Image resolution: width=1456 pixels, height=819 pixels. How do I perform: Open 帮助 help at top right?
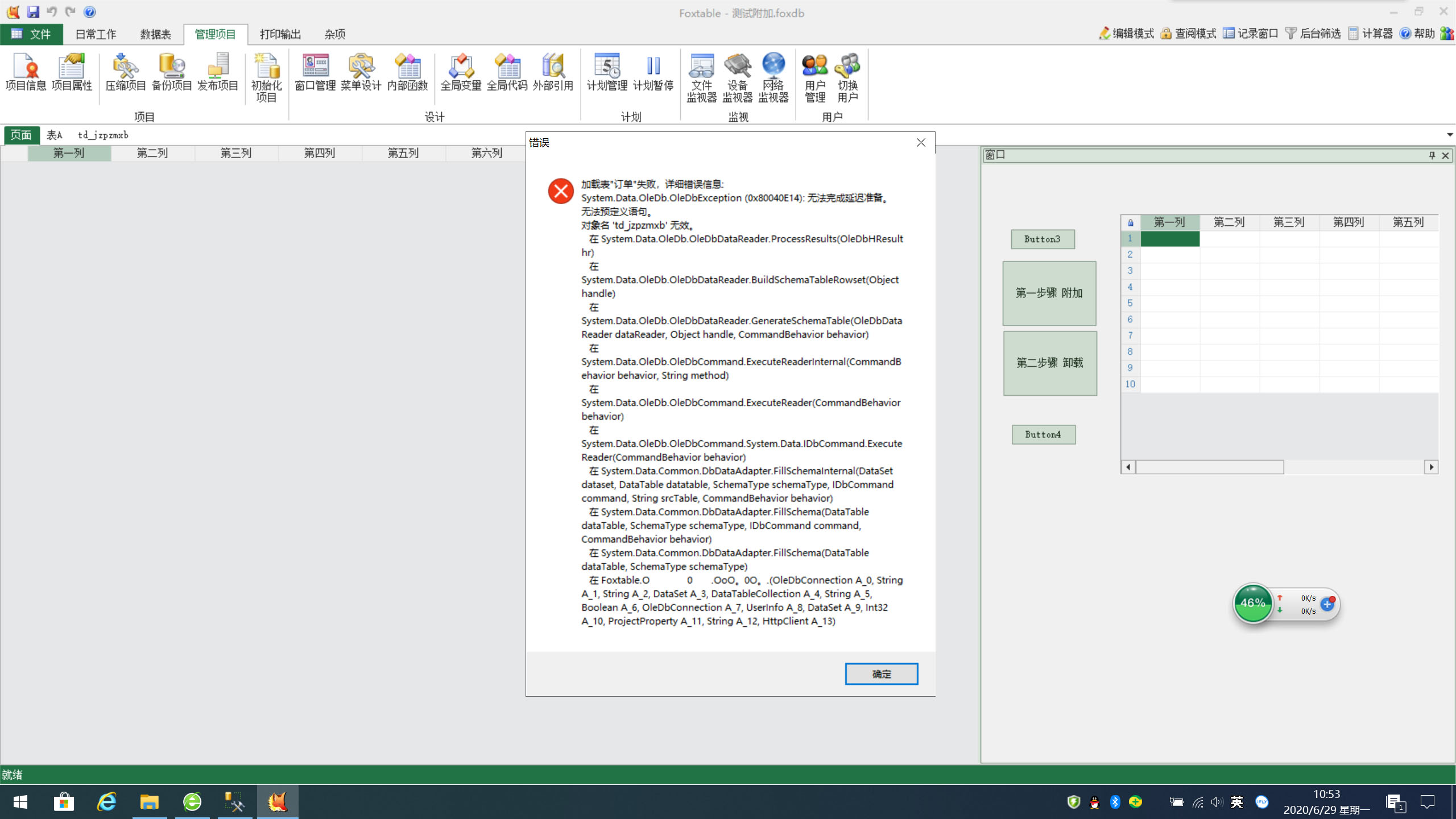tap(1417, 34)
